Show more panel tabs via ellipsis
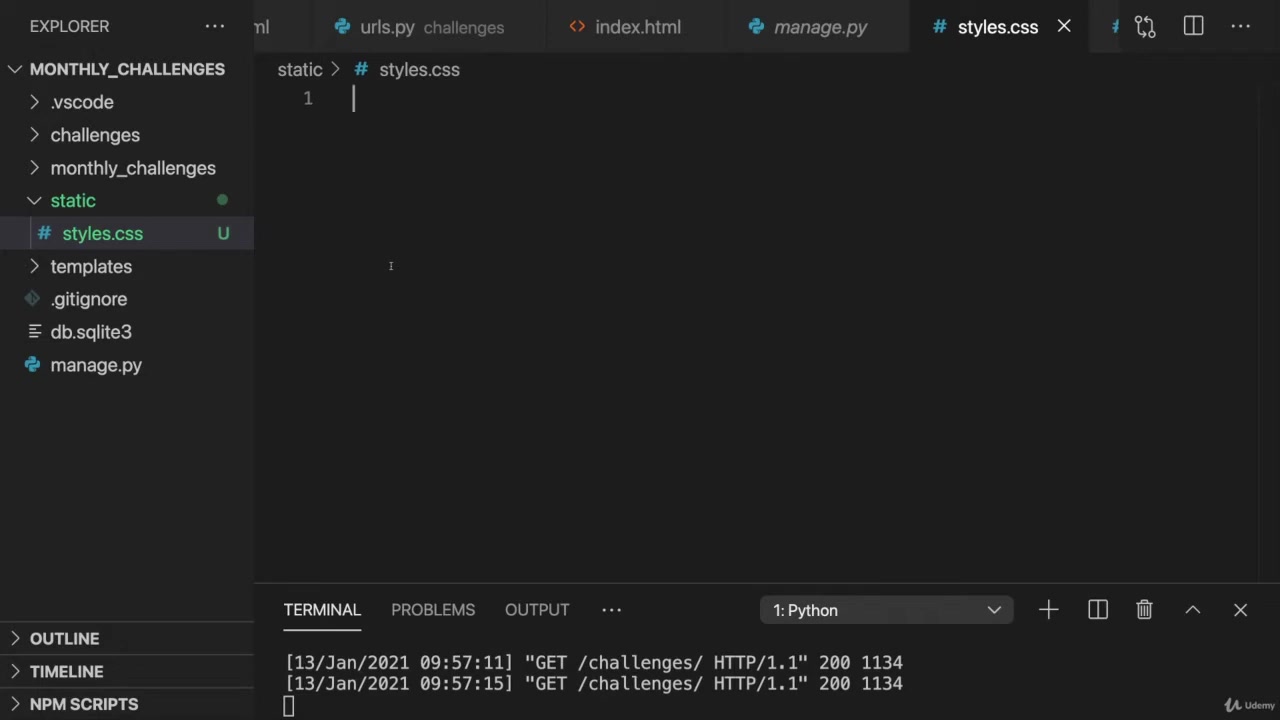 (x=611, y=610)
